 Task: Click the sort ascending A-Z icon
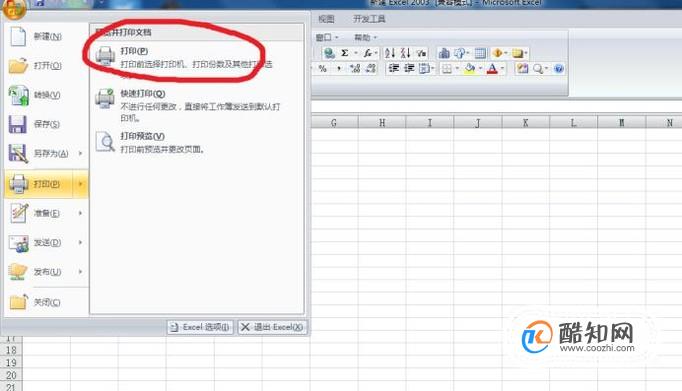(x=390, y=53)
